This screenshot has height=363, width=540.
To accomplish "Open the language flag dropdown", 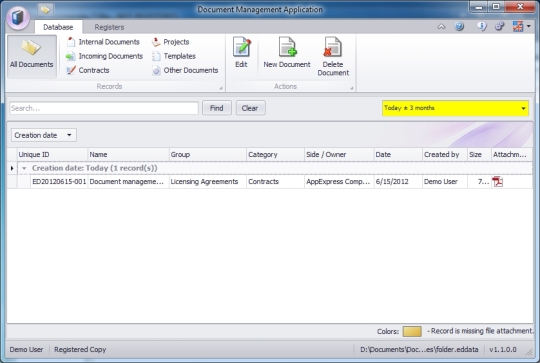I will tap(521, 26).
